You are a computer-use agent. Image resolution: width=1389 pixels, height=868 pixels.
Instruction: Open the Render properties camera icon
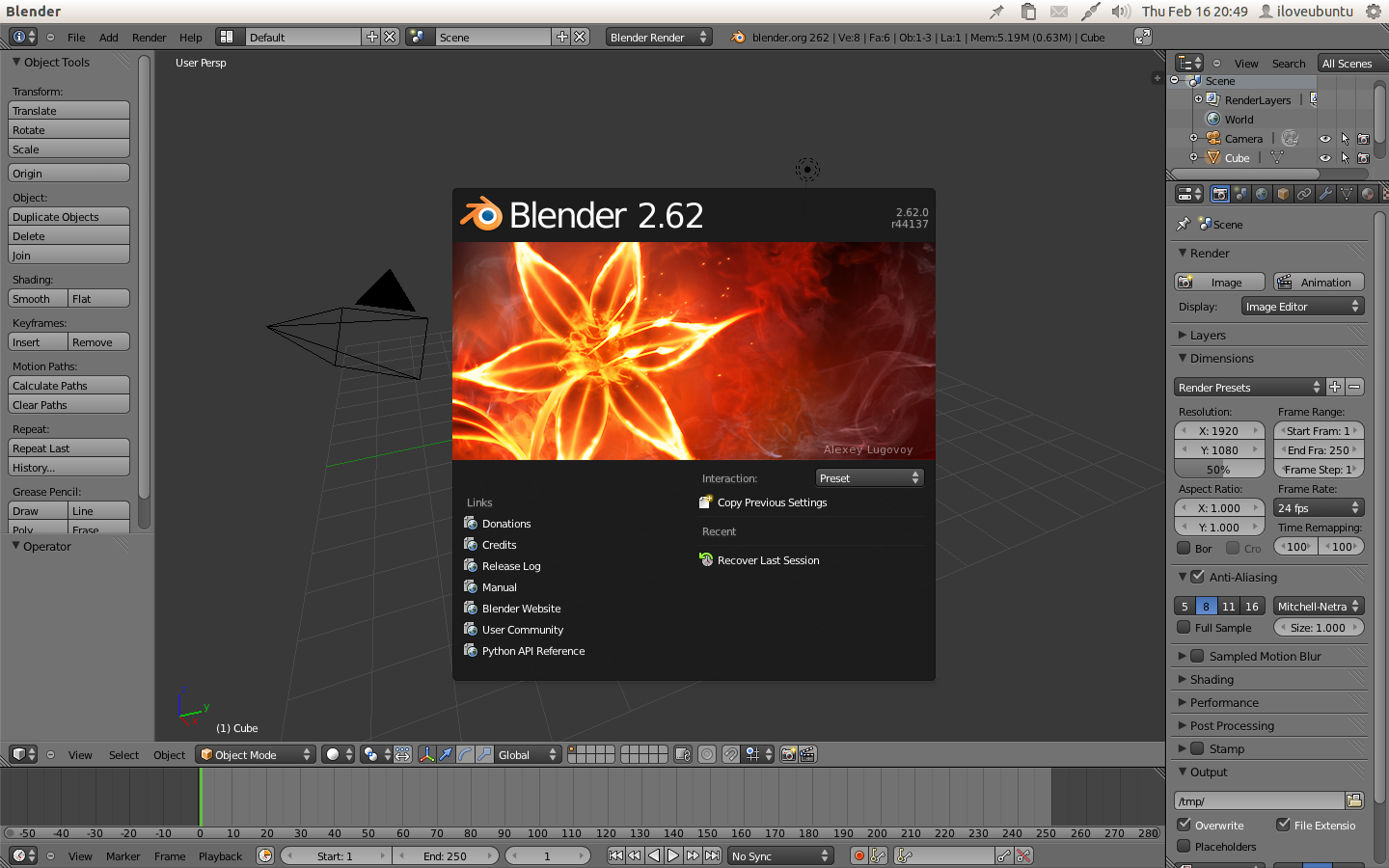pyautogui.click(x=1219, y=193)
